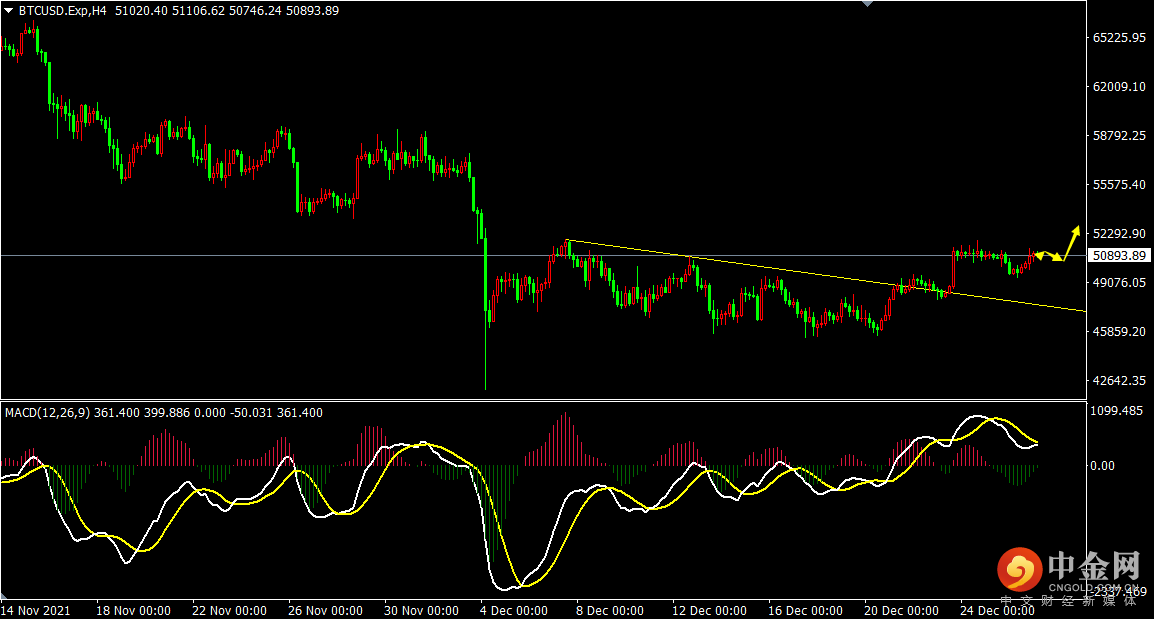The image size is (1154, 619).
Task: Click the 49076.05 price axis label
Action: click(1119, 283)
